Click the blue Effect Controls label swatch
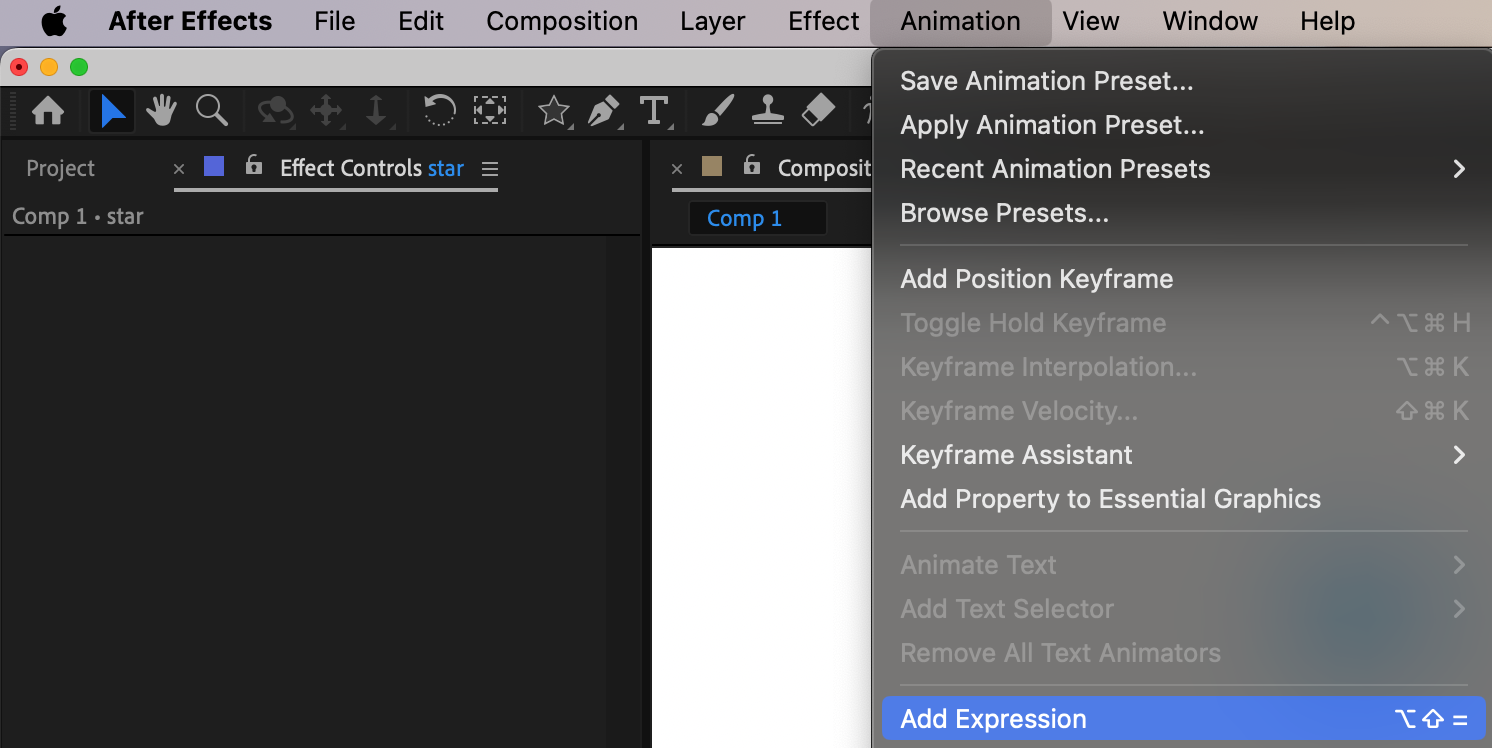1492x748 pixels. point(214,166)
